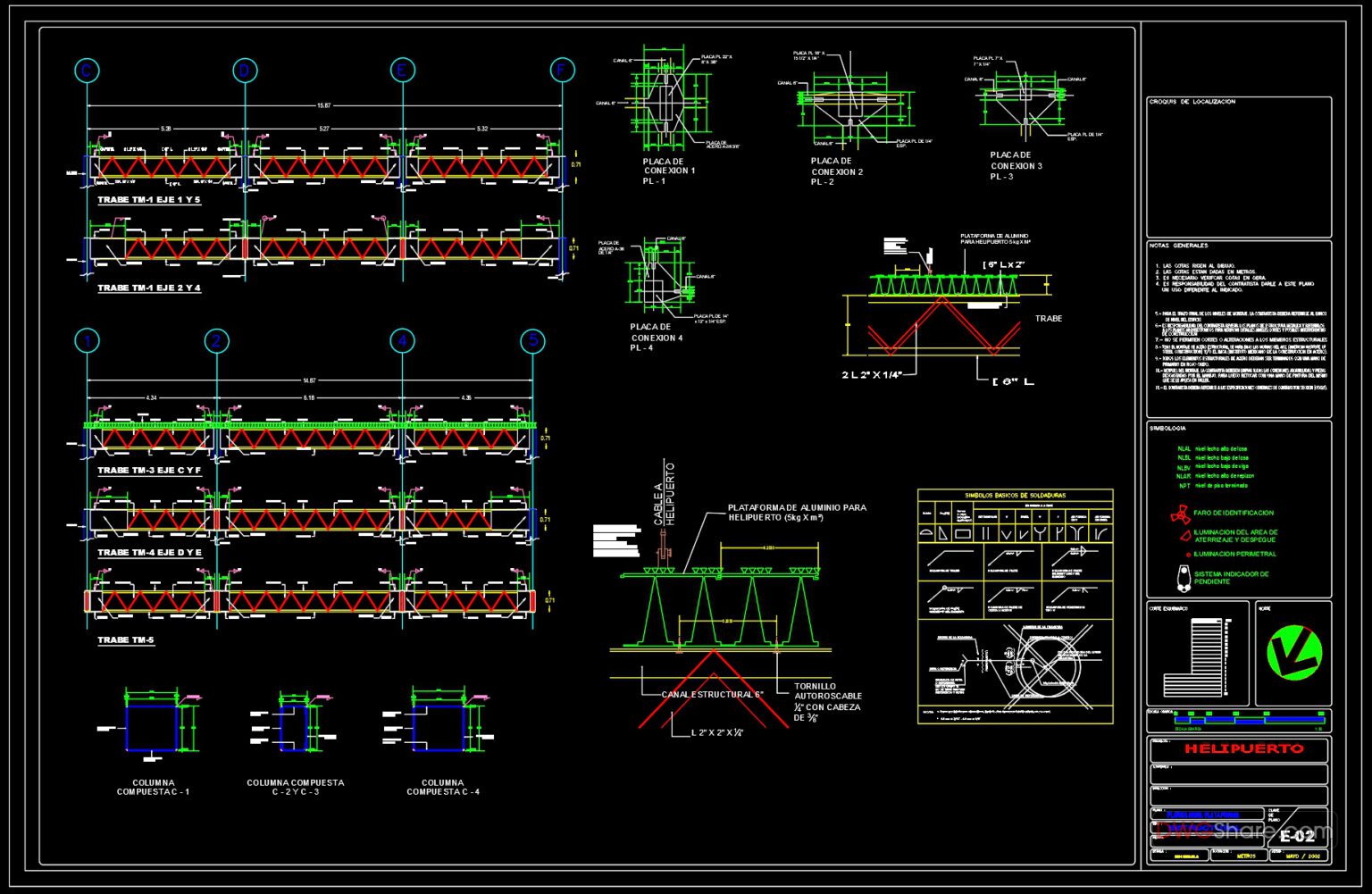The image size is (1372, 894).
Task: Select grid bubble C at top left
Action: [x=87, y=68]
